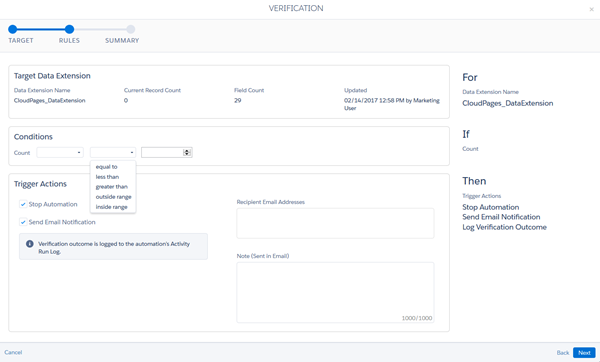Viewport: 600px width, 362px height.
Task: Click the Updated date 02/14/2017 text
Action: (392, 104)
